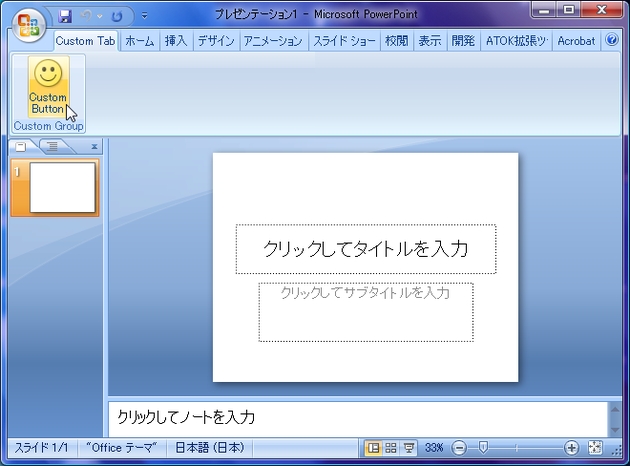Maximize the PowerPoint window
Viewport: 630px width, 466px height.
(x=569, y=10)
